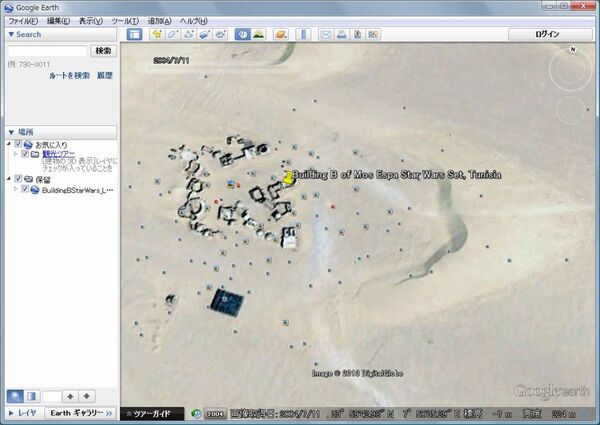Open the ルートを検索 link
The width and height of the screenshot is (600, 425).
[x=69, y=75]
